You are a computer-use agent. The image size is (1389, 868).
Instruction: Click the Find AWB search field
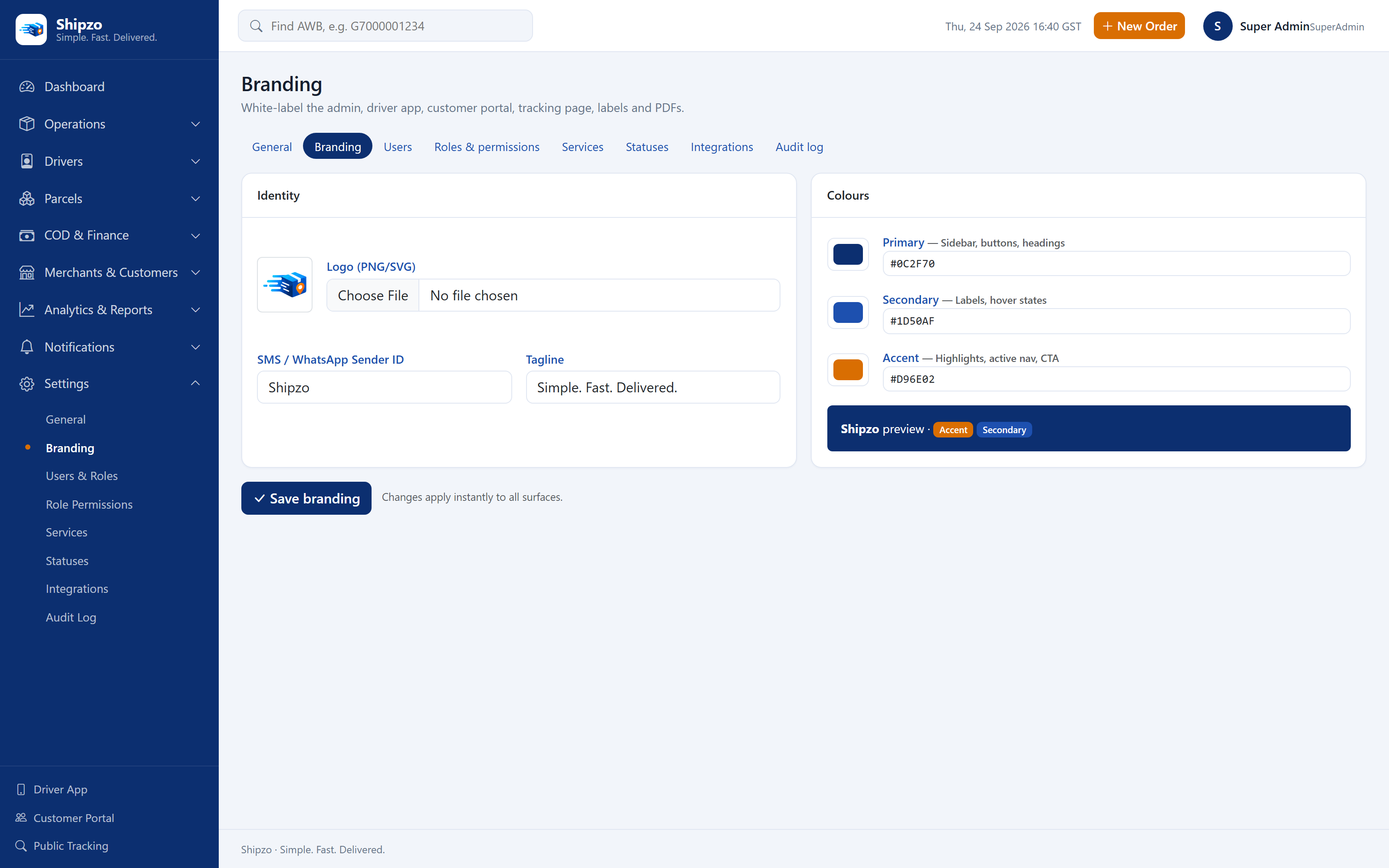pos(385,26)
